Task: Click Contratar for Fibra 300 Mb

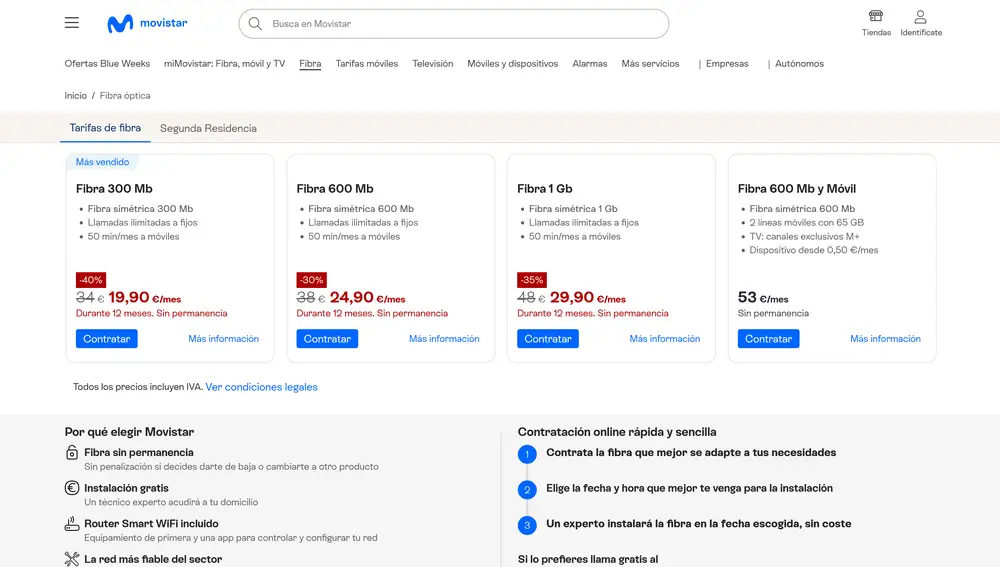Action: tap(107, 339)
